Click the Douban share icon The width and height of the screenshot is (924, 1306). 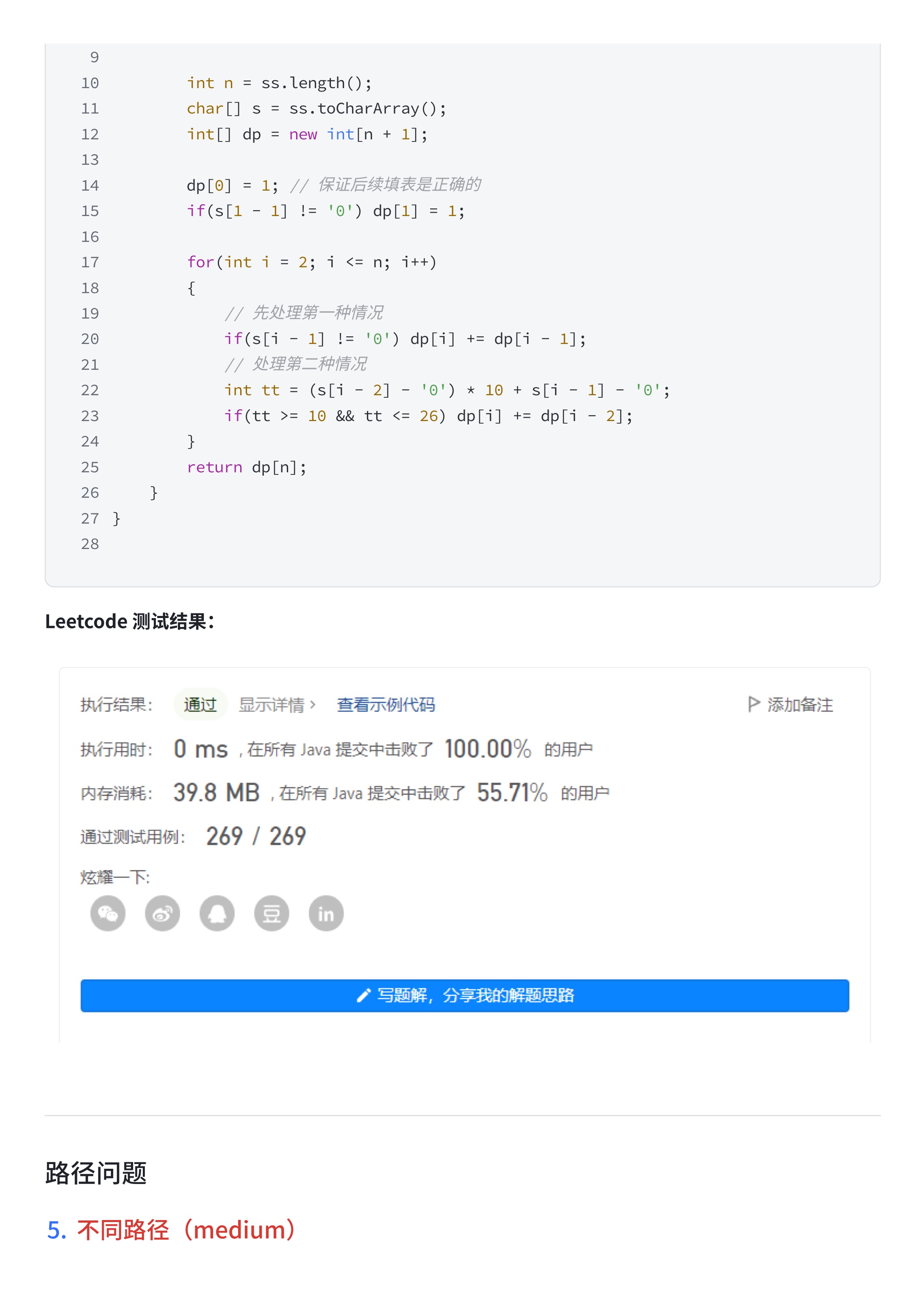click(272, 913)
